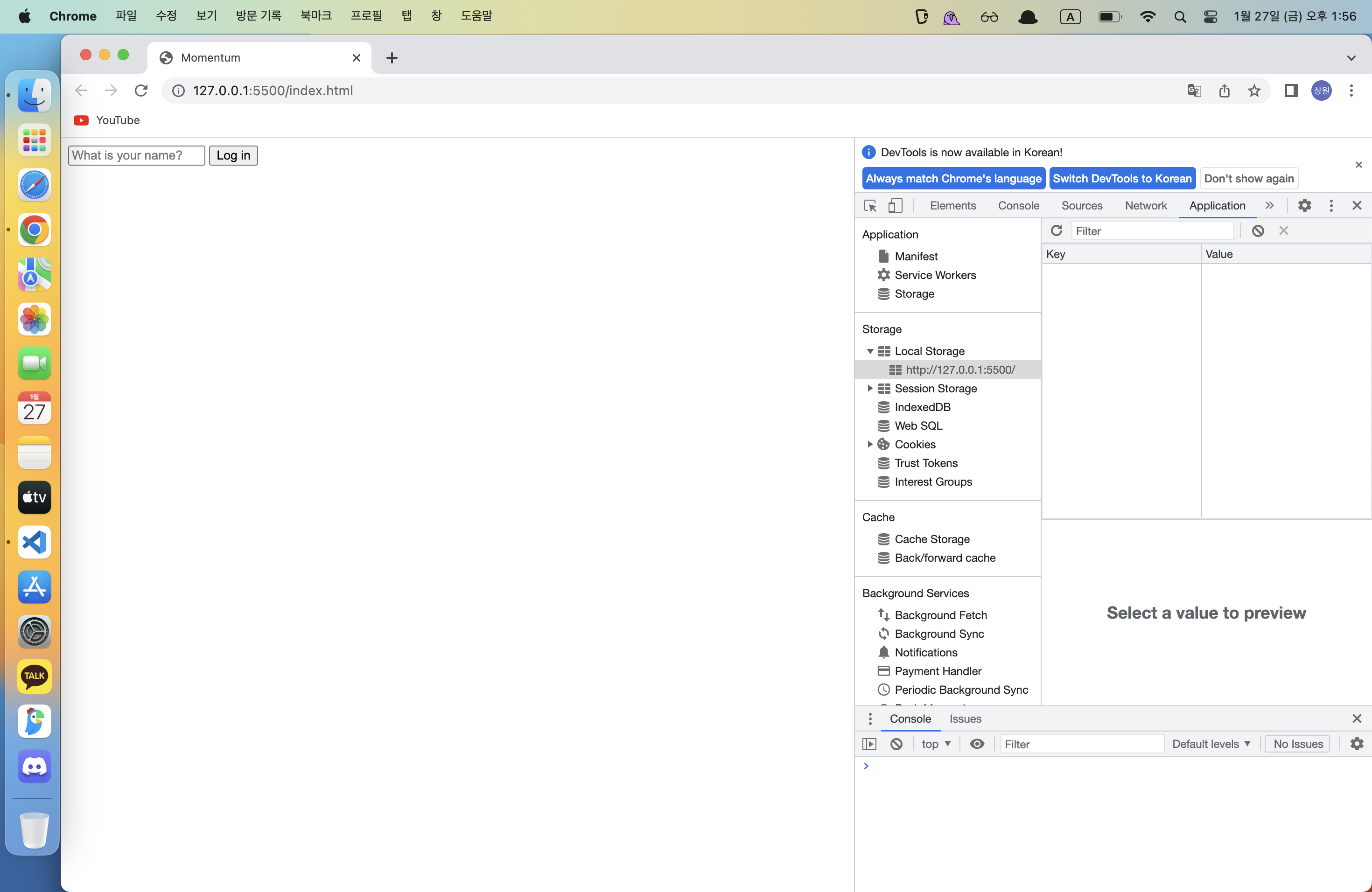This screenshot has height=892, width=1372.
Task: Click Switch DevTools to Korean button
Action: pyautogui.click(x=1121, y=179)
